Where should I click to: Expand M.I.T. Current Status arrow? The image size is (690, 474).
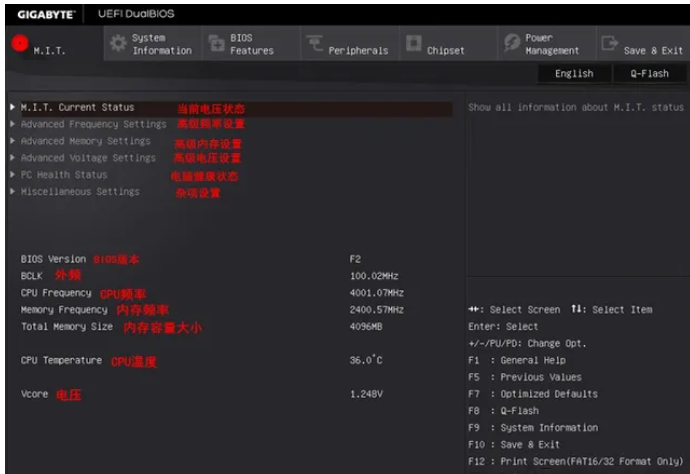(x=12, y=107)
